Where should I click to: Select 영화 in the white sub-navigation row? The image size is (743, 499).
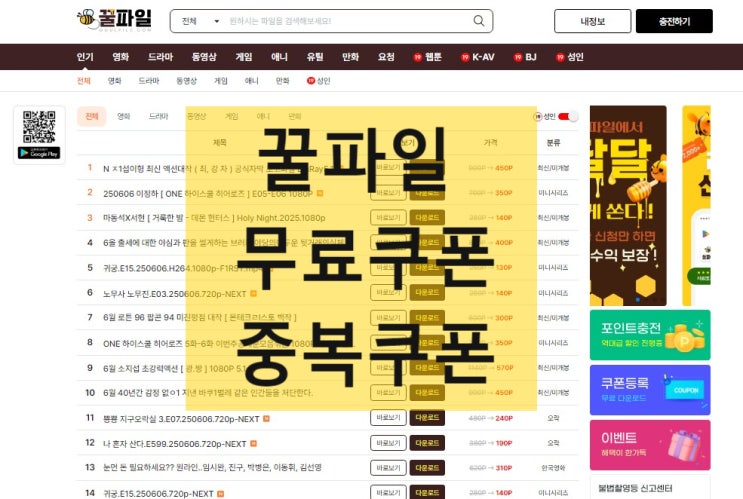[115, 81]
